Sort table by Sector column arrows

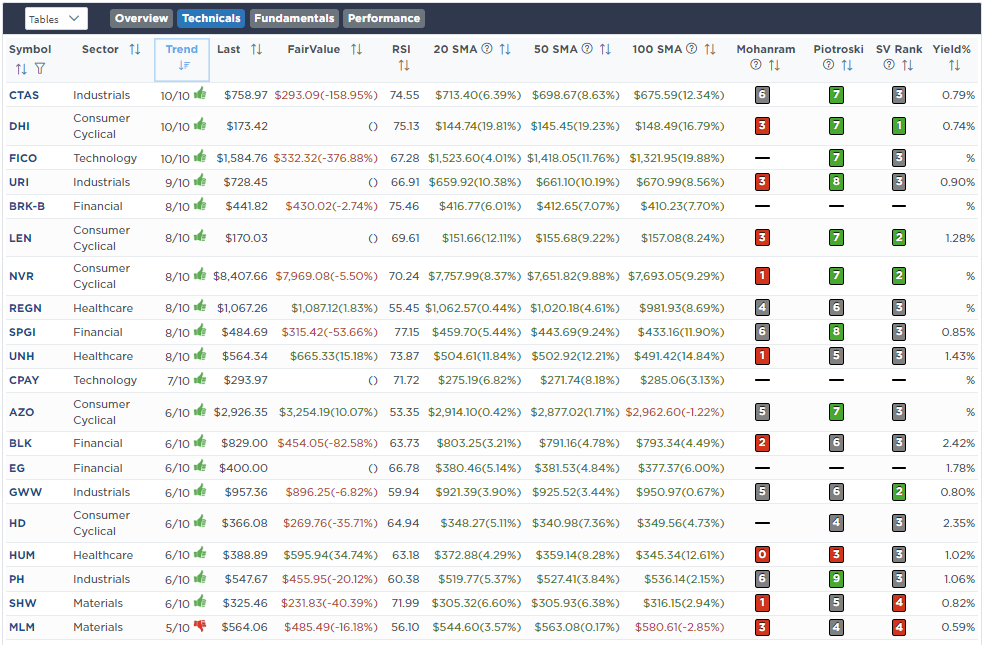135,49
